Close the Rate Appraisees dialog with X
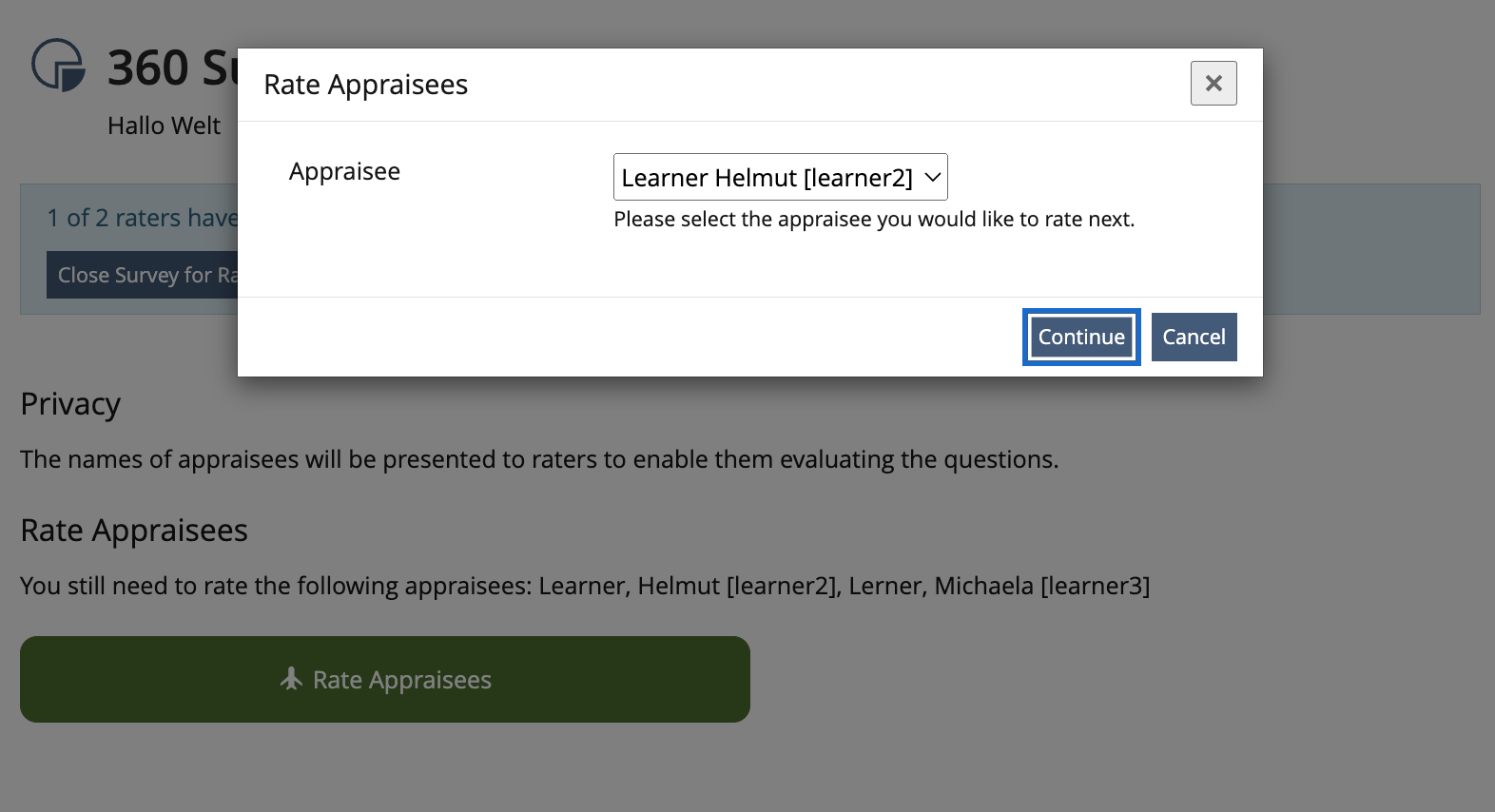Image resolution: width=1495 pixels, height=812 pixels. [x=1213, y=84]
